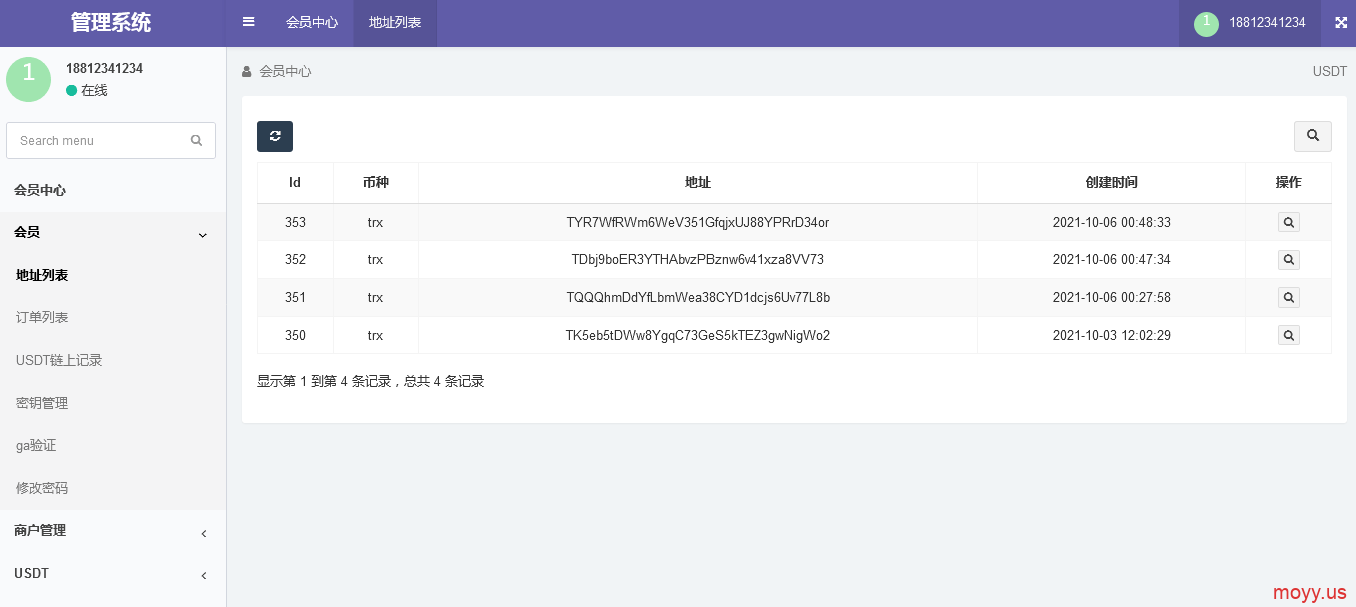Go to 密钥管理 page
The width and height of the screenshot is (1356, 607).
[42, 403]
